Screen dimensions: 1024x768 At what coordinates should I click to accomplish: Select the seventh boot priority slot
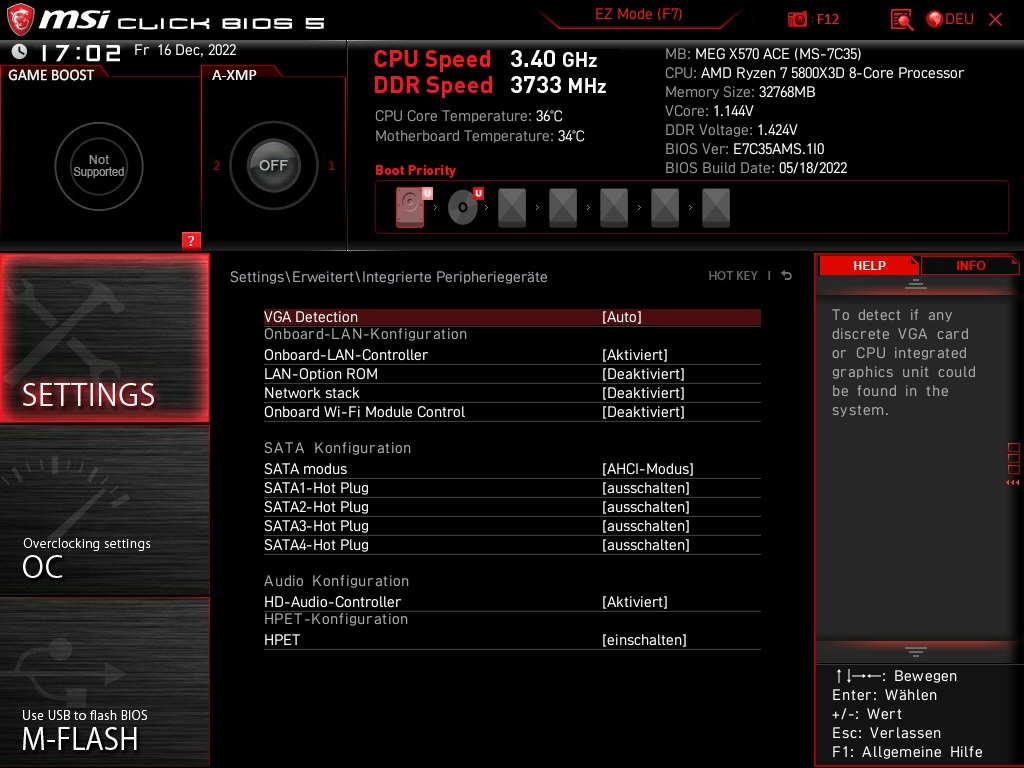(x=716, y=208)
